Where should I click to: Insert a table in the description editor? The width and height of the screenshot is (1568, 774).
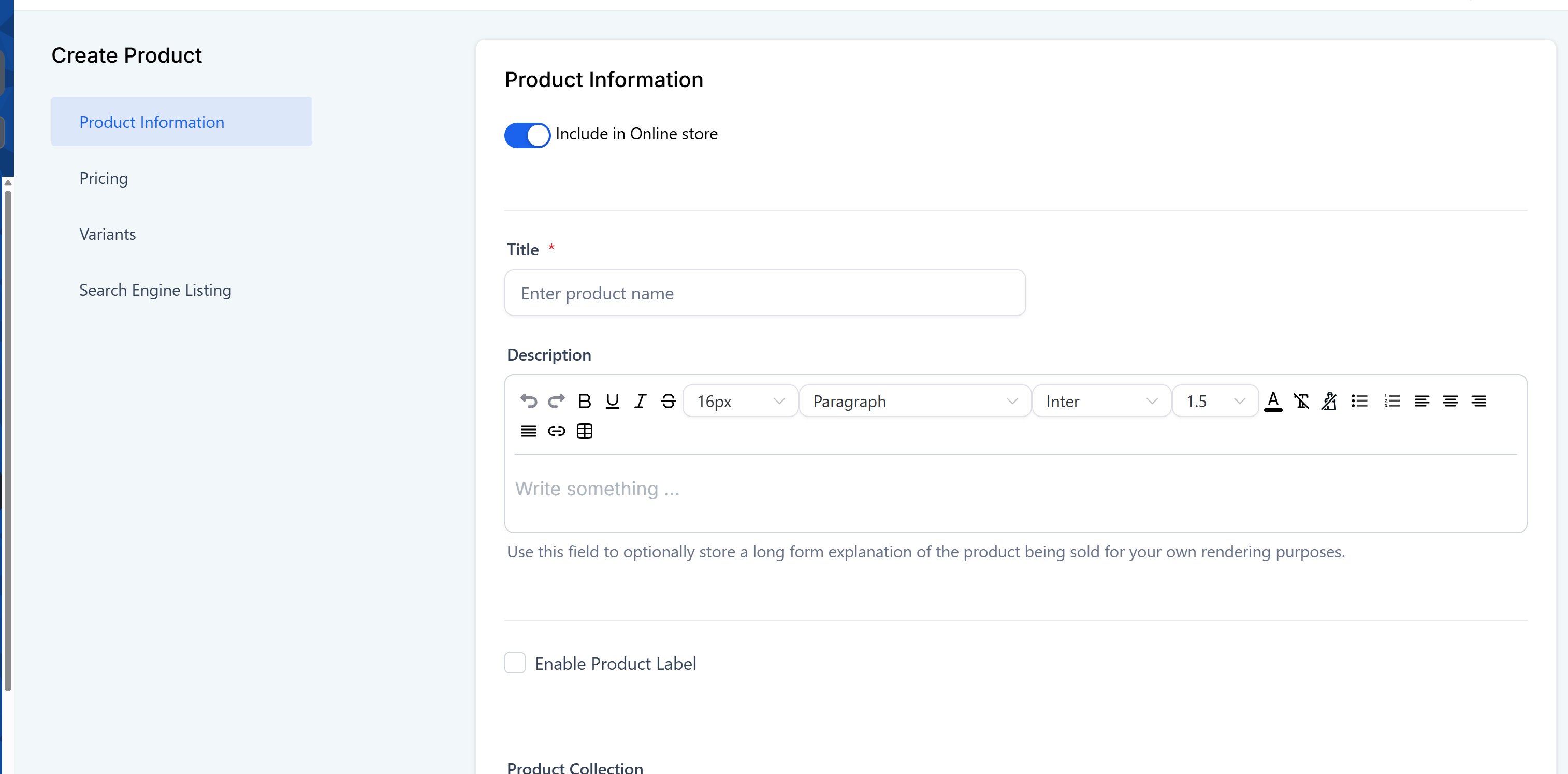tap(584, 431)
